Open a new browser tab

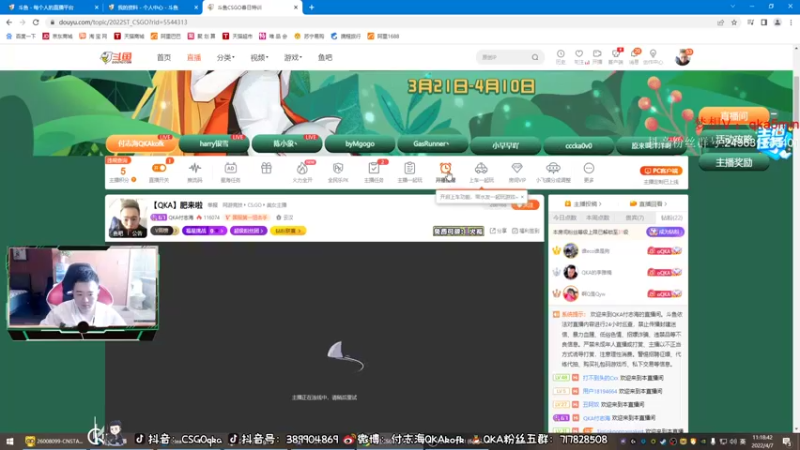311,7
